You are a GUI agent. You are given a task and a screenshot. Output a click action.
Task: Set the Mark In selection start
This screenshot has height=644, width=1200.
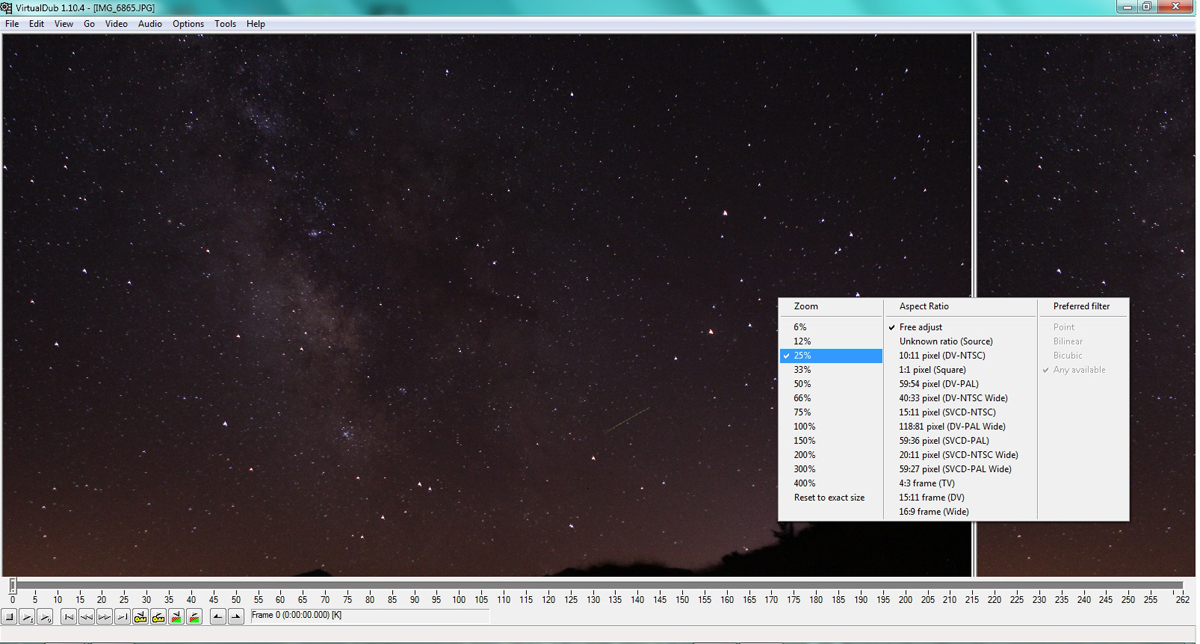pyautogui.click(x=217, y=617)
